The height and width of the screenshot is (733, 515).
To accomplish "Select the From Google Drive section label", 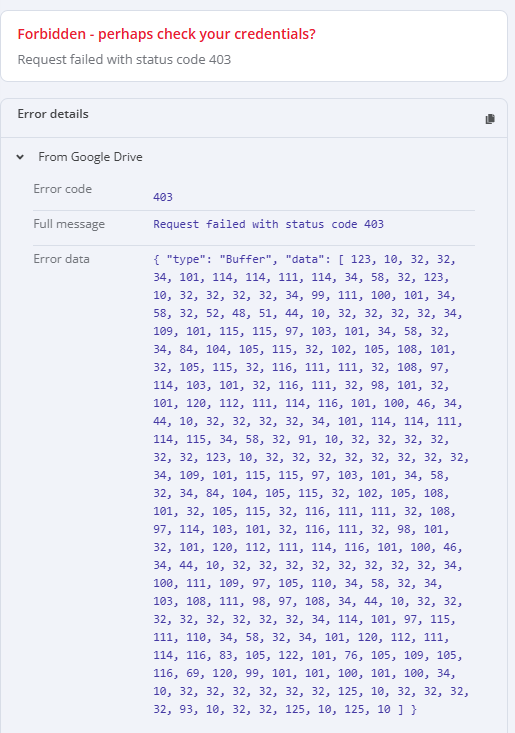I will 90,157.
